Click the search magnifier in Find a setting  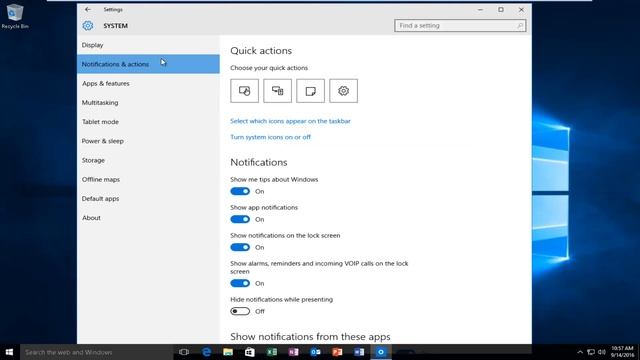point(520,26)
